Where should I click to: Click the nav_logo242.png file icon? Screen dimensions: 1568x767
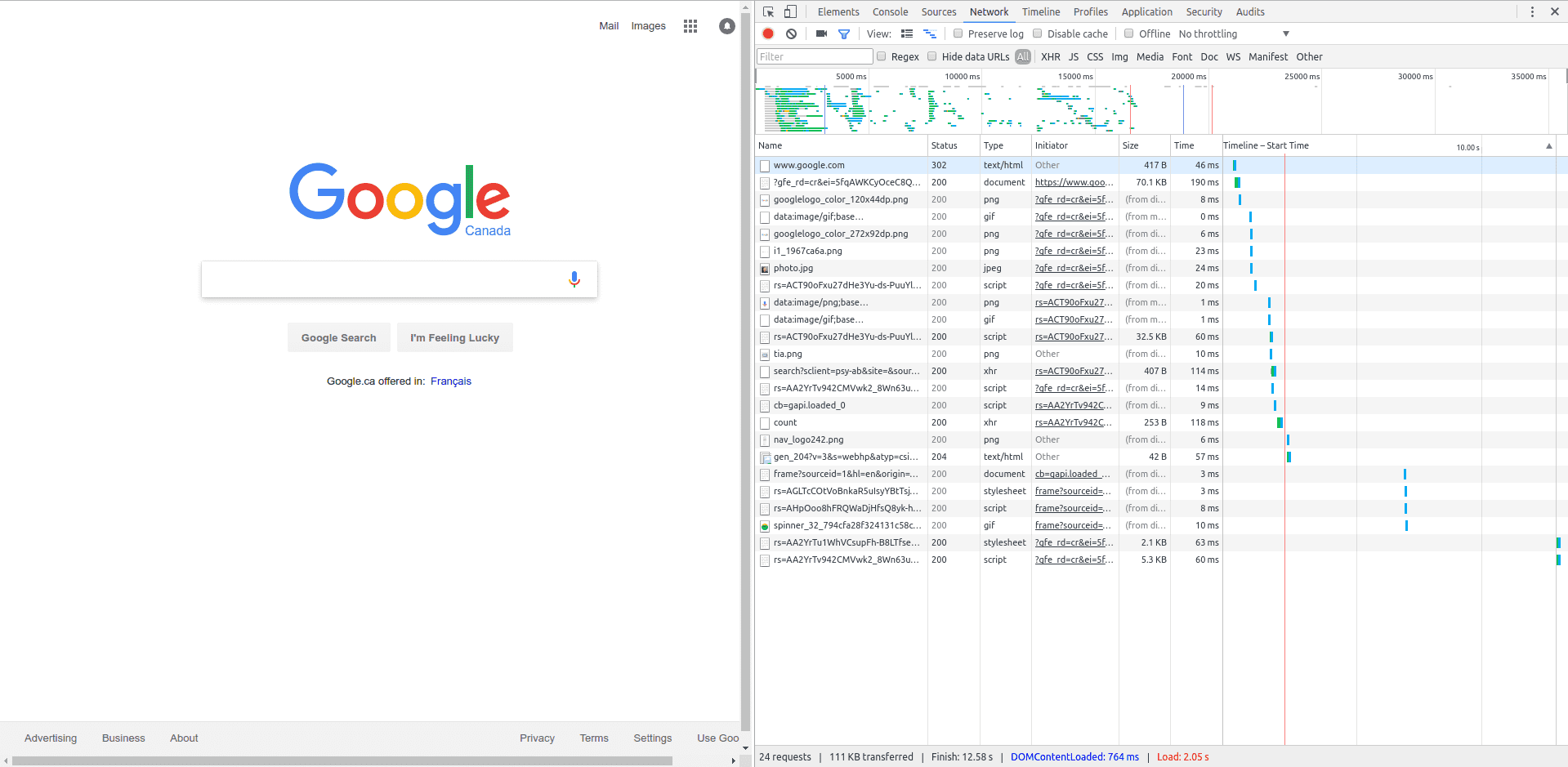tap(765, 440)
